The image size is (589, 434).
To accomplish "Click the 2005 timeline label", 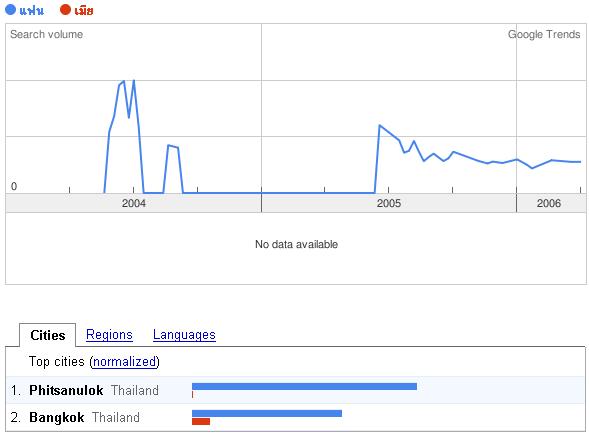I will pyautogui.click(x=389, y=203).
